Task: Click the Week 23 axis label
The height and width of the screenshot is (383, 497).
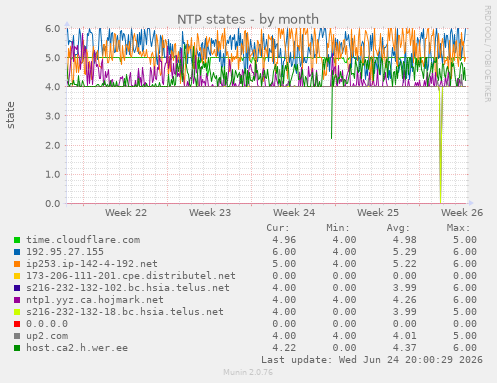Action: (210, 213)
